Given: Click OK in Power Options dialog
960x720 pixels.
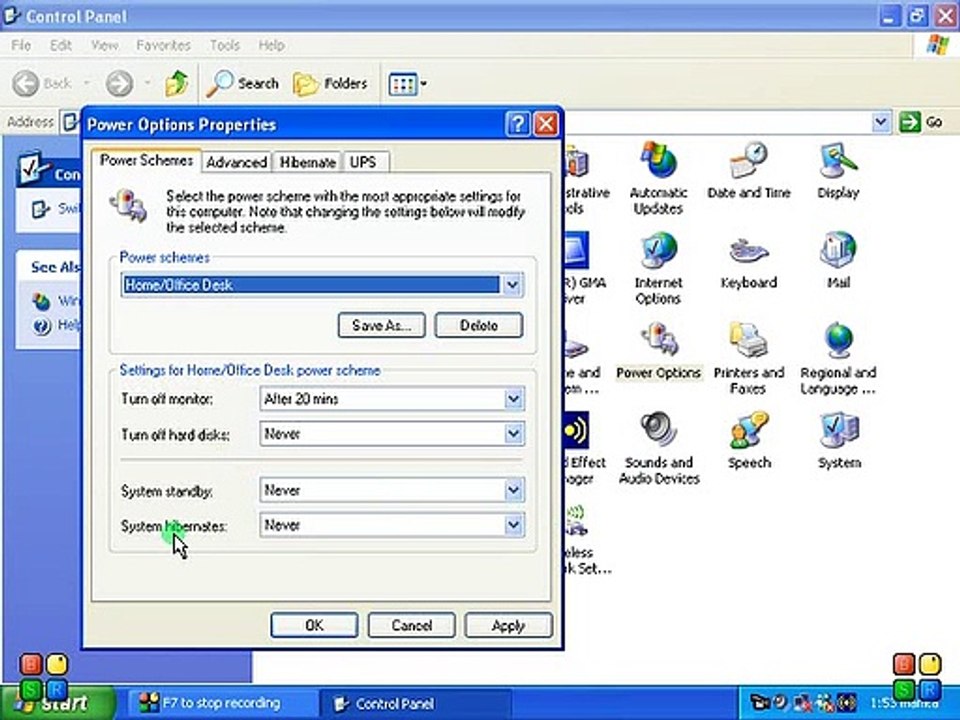Looking at the screenshot, I should [314, 625].
